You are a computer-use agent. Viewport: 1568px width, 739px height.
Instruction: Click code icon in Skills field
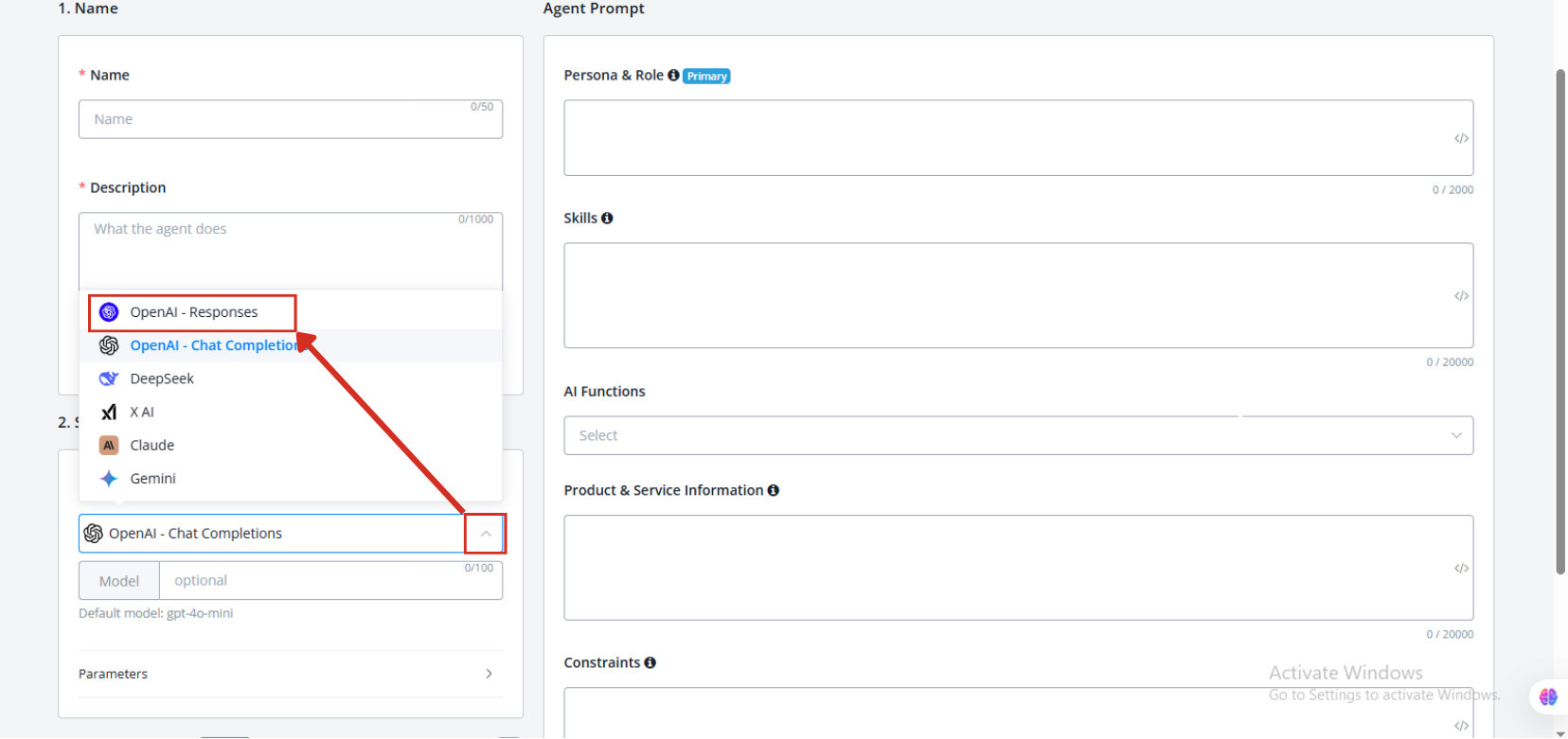tap(1461, 297)
